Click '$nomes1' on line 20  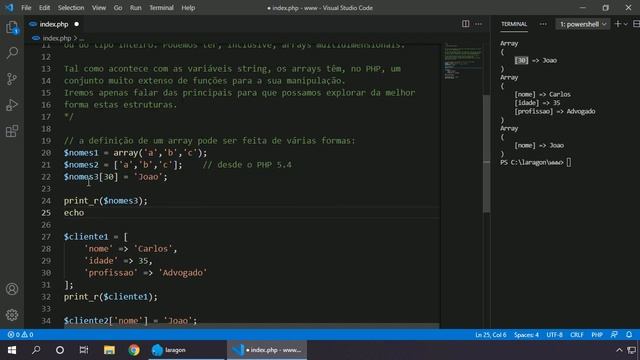(81, 153)
